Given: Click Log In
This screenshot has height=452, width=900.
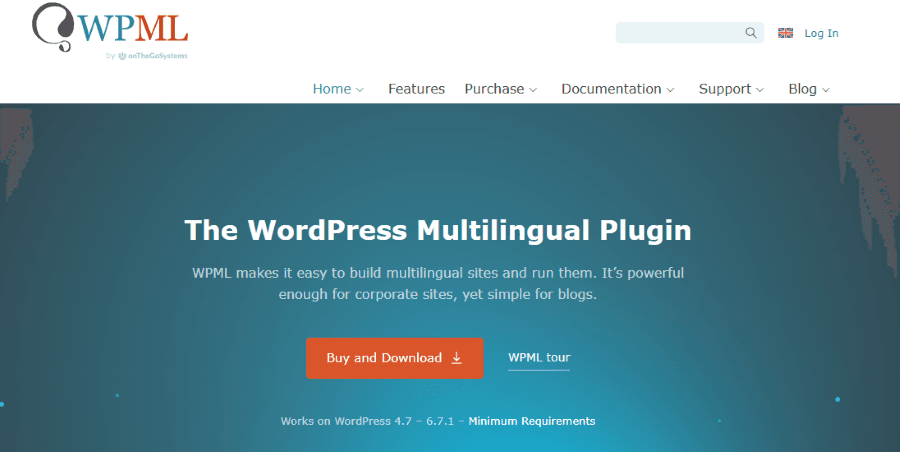Looking at the screenshot, I should pos(821,33).
